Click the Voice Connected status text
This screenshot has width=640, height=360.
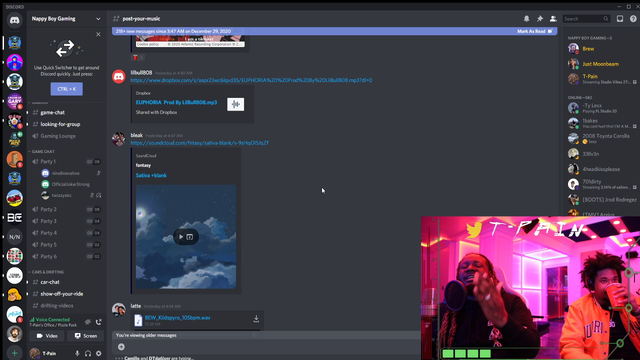tap(53, 320)
